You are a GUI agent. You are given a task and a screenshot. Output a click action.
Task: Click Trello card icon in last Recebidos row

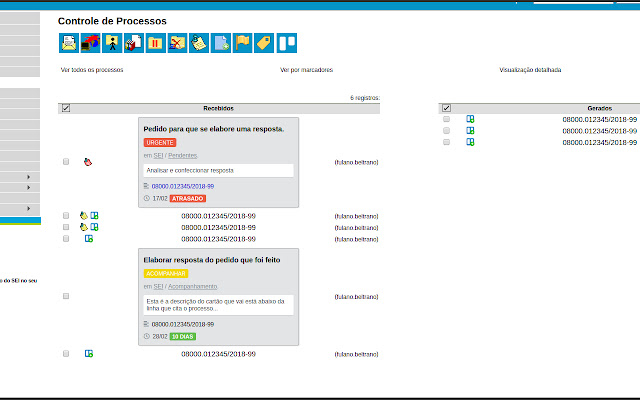89,353
